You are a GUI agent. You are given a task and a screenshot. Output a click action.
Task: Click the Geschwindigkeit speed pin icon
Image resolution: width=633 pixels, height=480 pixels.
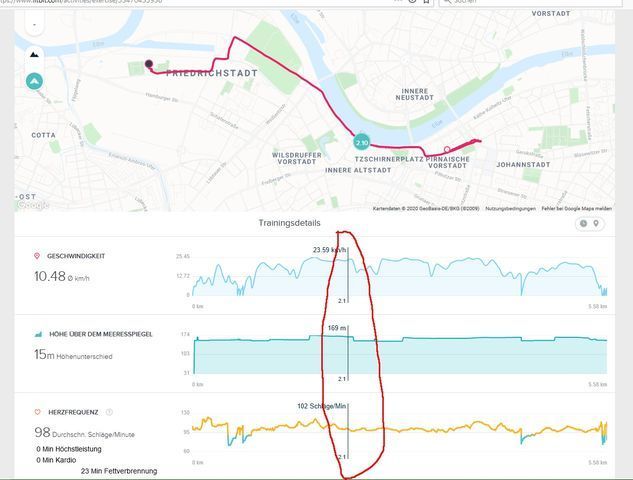[37, 256]
